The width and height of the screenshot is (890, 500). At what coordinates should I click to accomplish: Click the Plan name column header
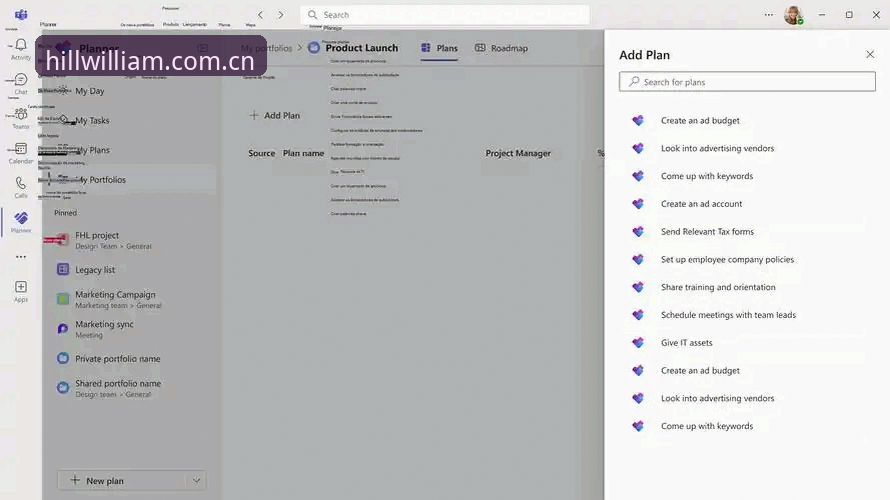[303, 153]
